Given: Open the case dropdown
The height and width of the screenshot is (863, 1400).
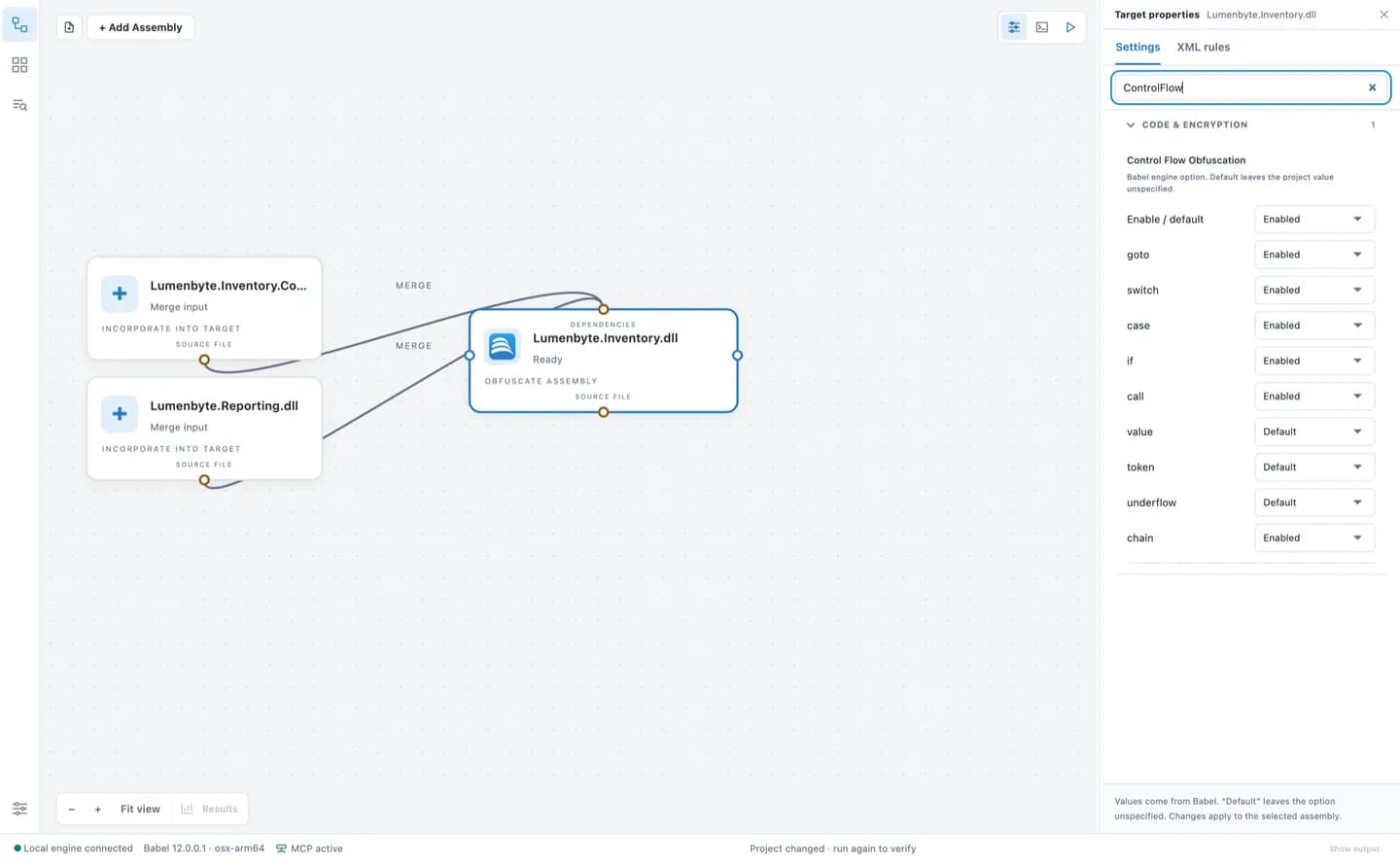Looking at the screenshot, I should tap(1313, 326).
